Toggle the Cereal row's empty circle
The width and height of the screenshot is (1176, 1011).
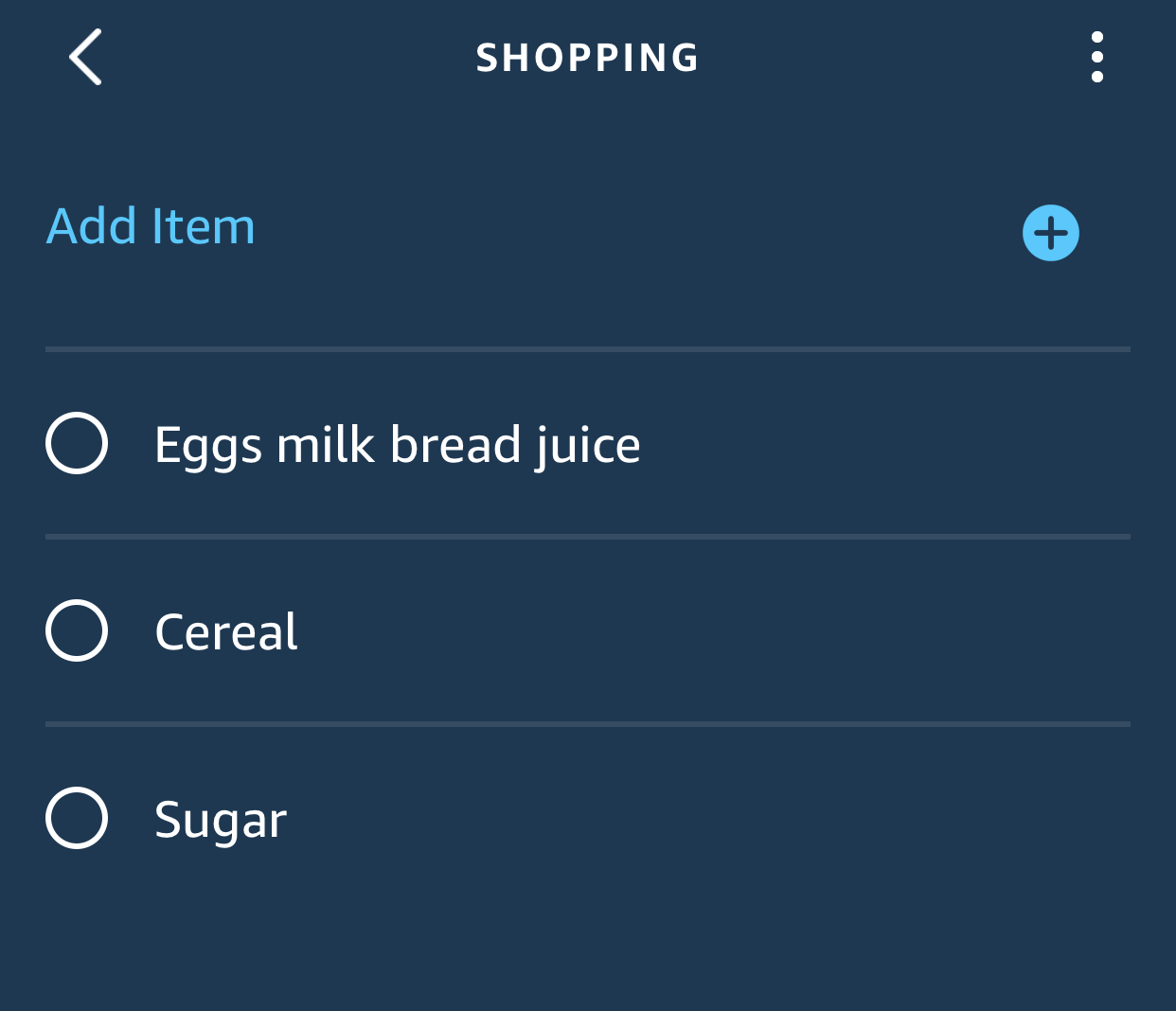(77, 630)
